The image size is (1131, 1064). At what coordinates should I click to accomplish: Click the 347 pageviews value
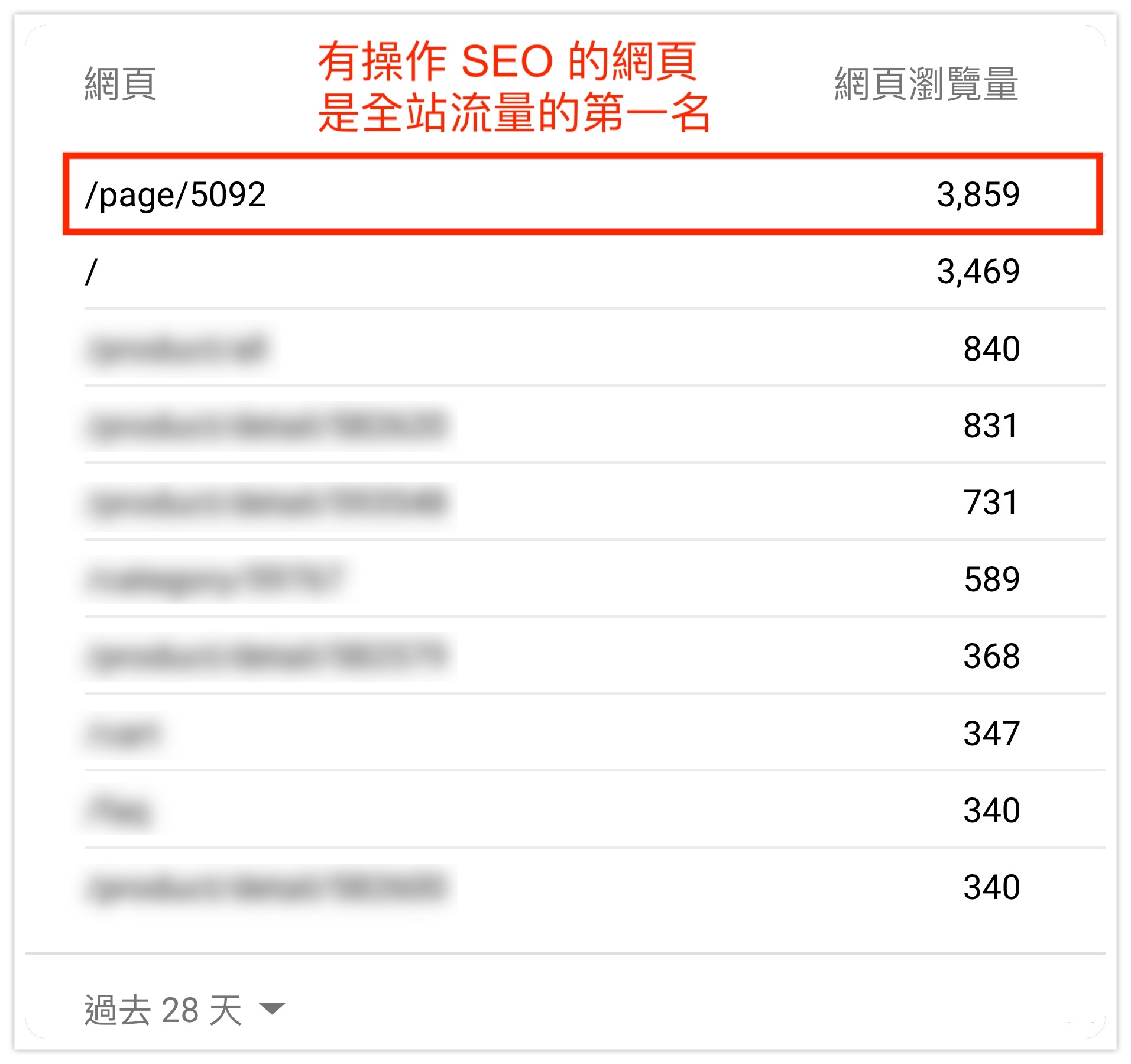click(x=991, y=733)
